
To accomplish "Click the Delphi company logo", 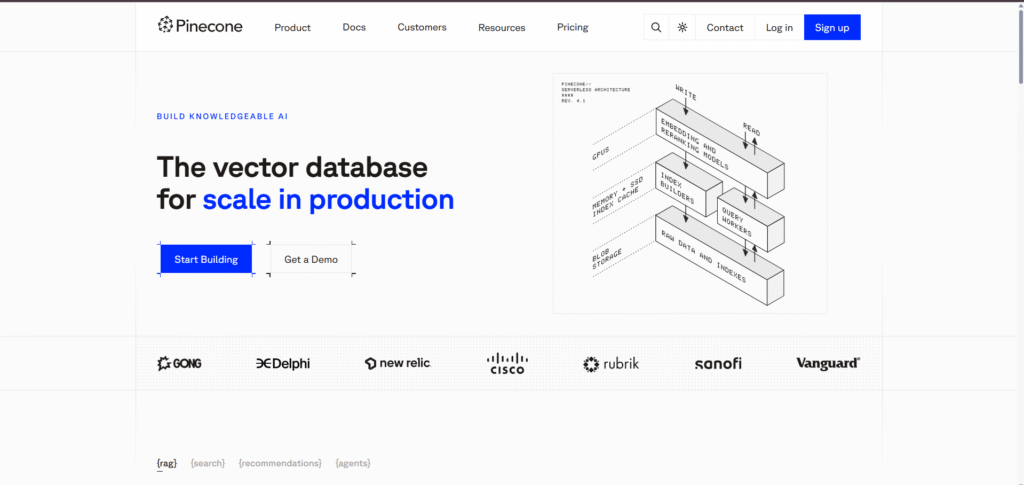I will [x=283, y=363].
